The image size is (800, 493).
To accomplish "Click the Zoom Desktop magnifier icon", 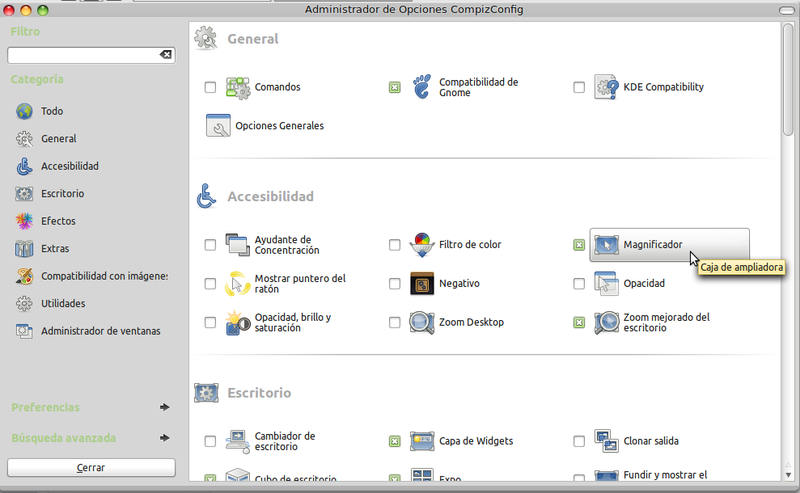I will click(423, 323).
